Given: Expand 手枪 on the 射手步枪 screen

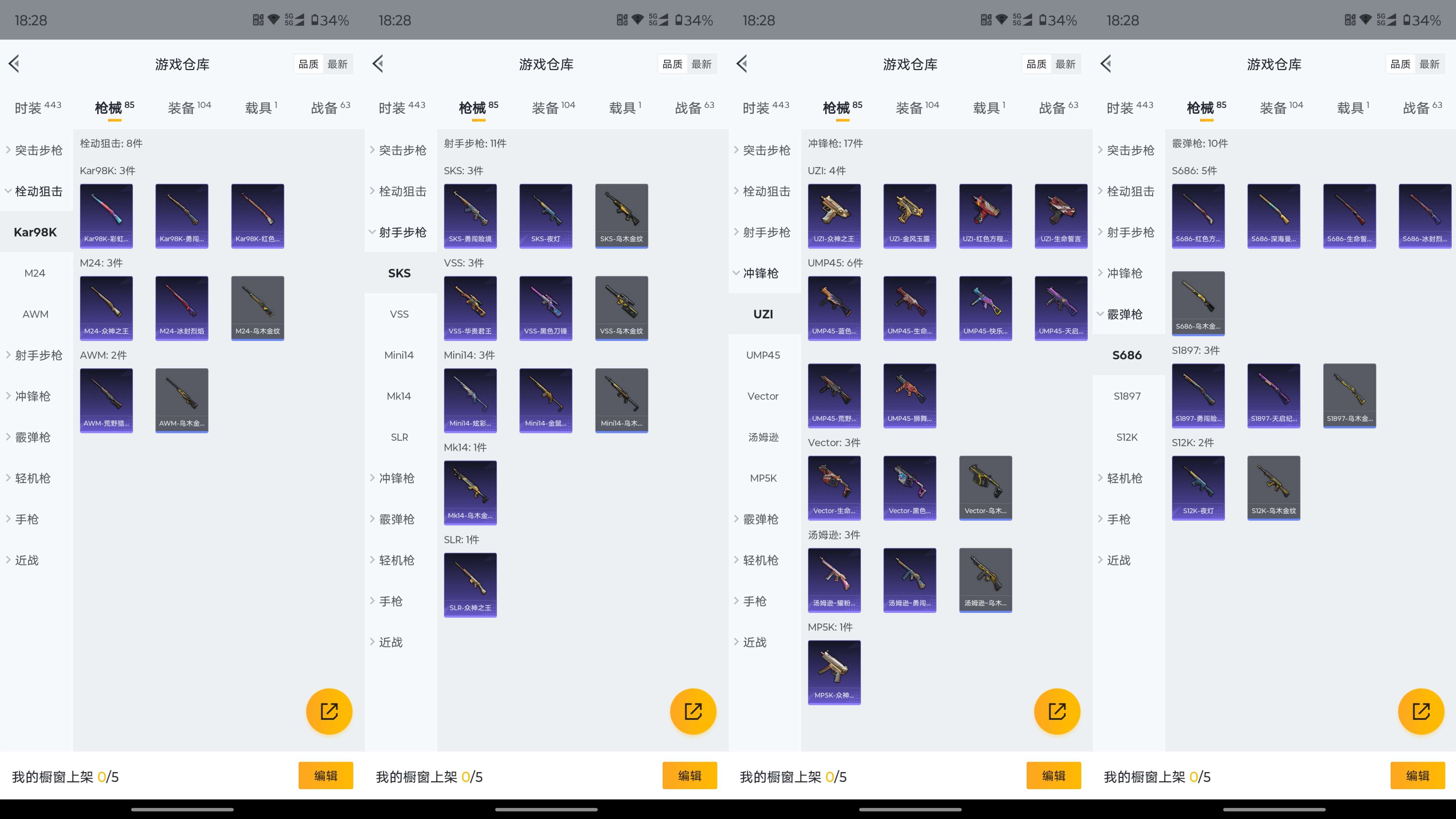Looking at the screenshot, I should (400, 601).
